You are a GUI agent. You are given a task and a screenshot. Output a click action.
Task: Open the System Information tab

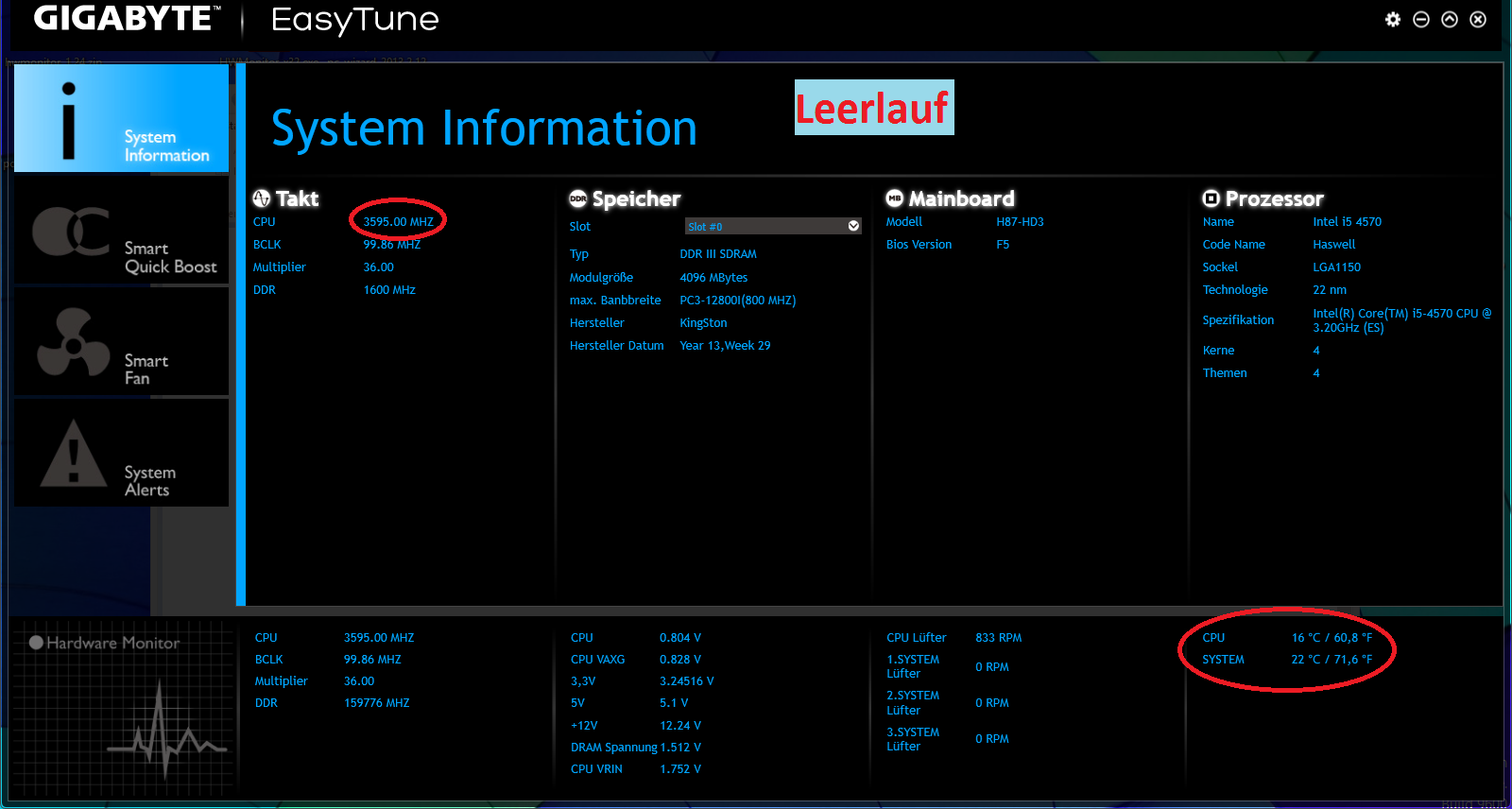point(121,118)
